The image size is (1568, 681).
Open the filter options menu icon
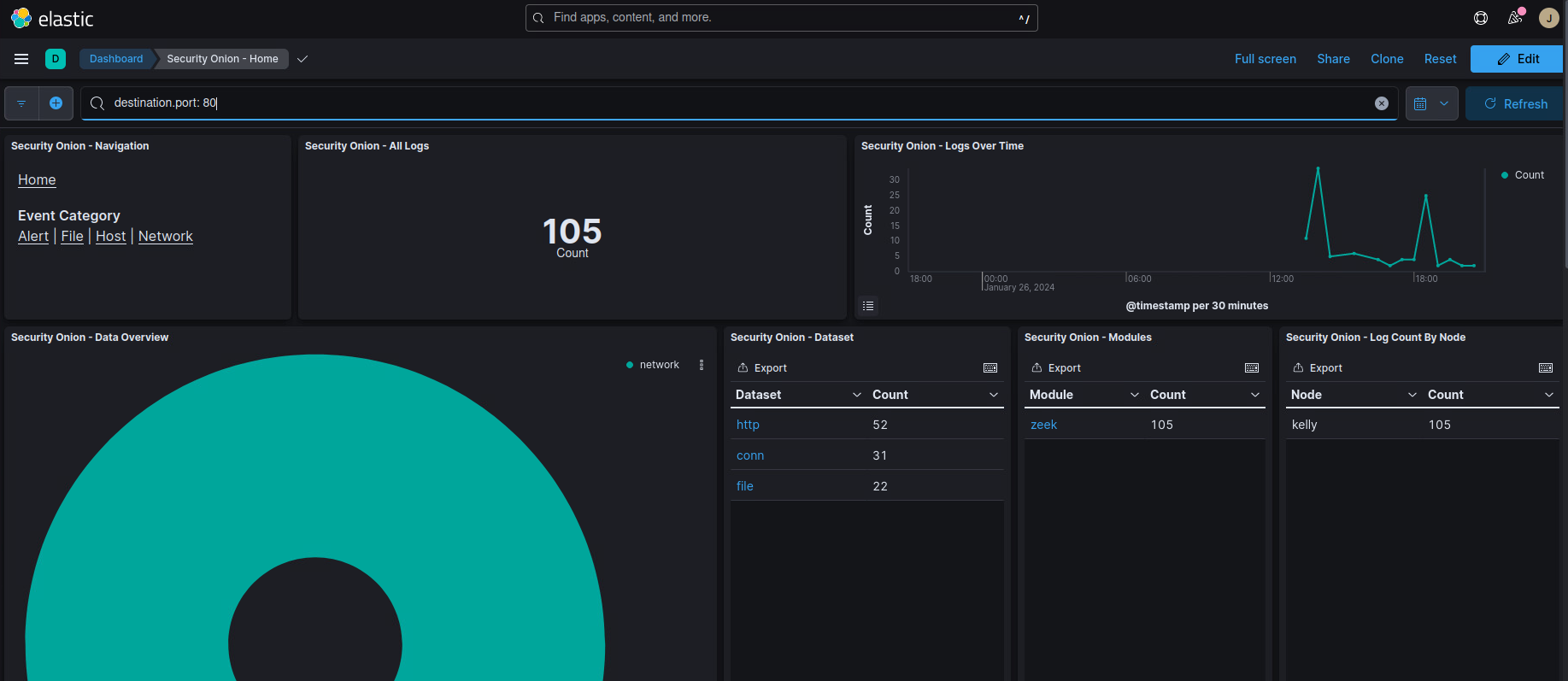point(21,103)
